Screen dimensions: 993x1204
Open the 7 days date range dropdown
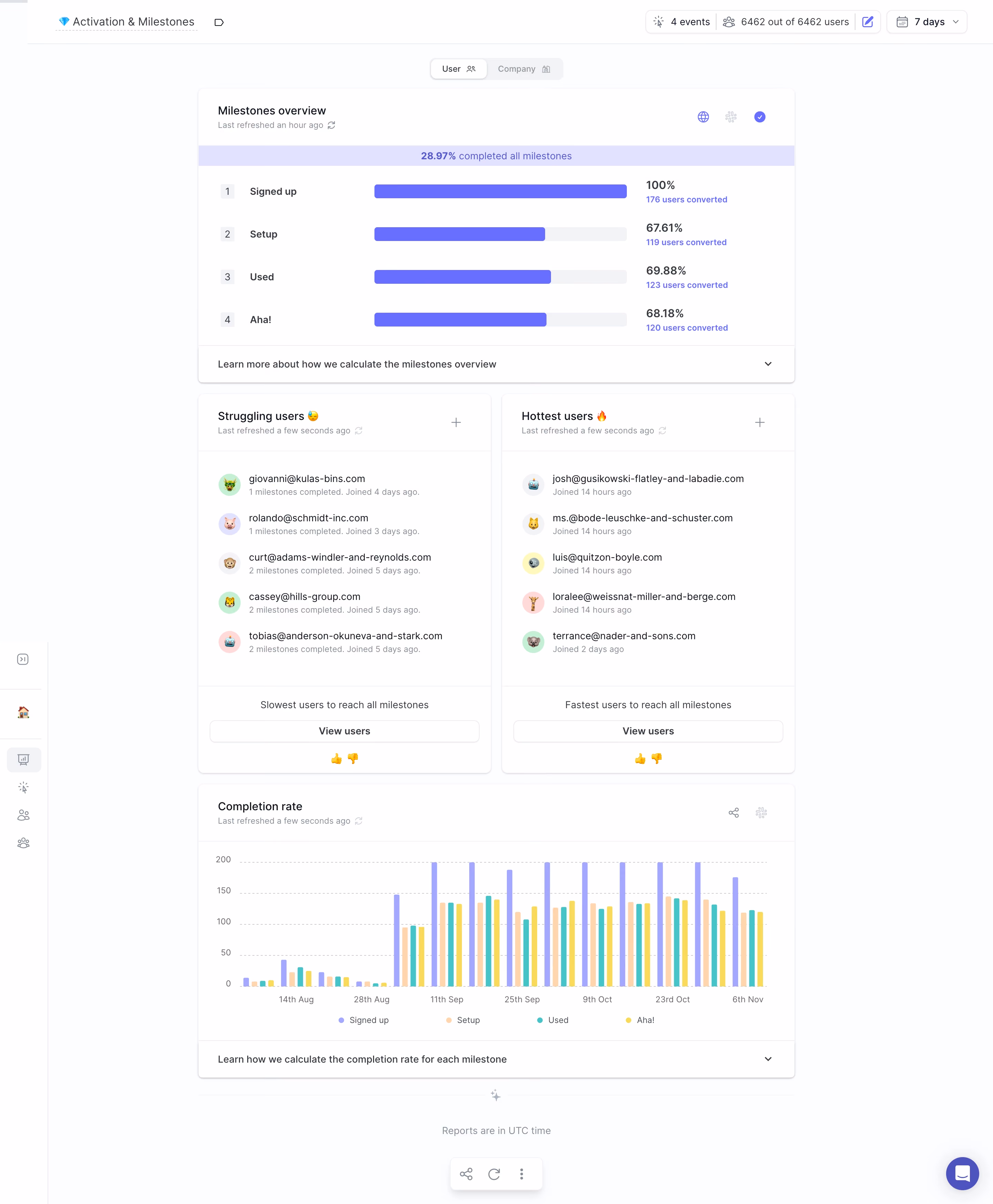tap(927, 22)
